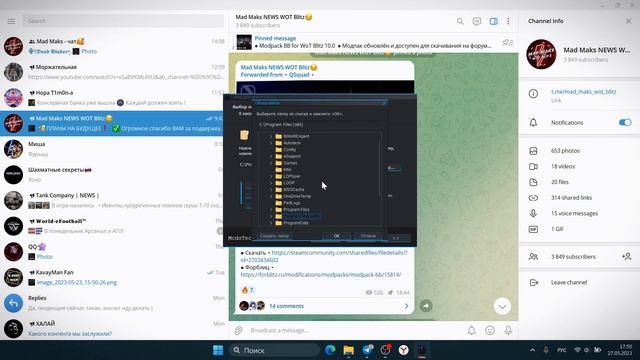Open Replies chat
The width and height of the screenshot is (640, 360).
tap(114, 303)
